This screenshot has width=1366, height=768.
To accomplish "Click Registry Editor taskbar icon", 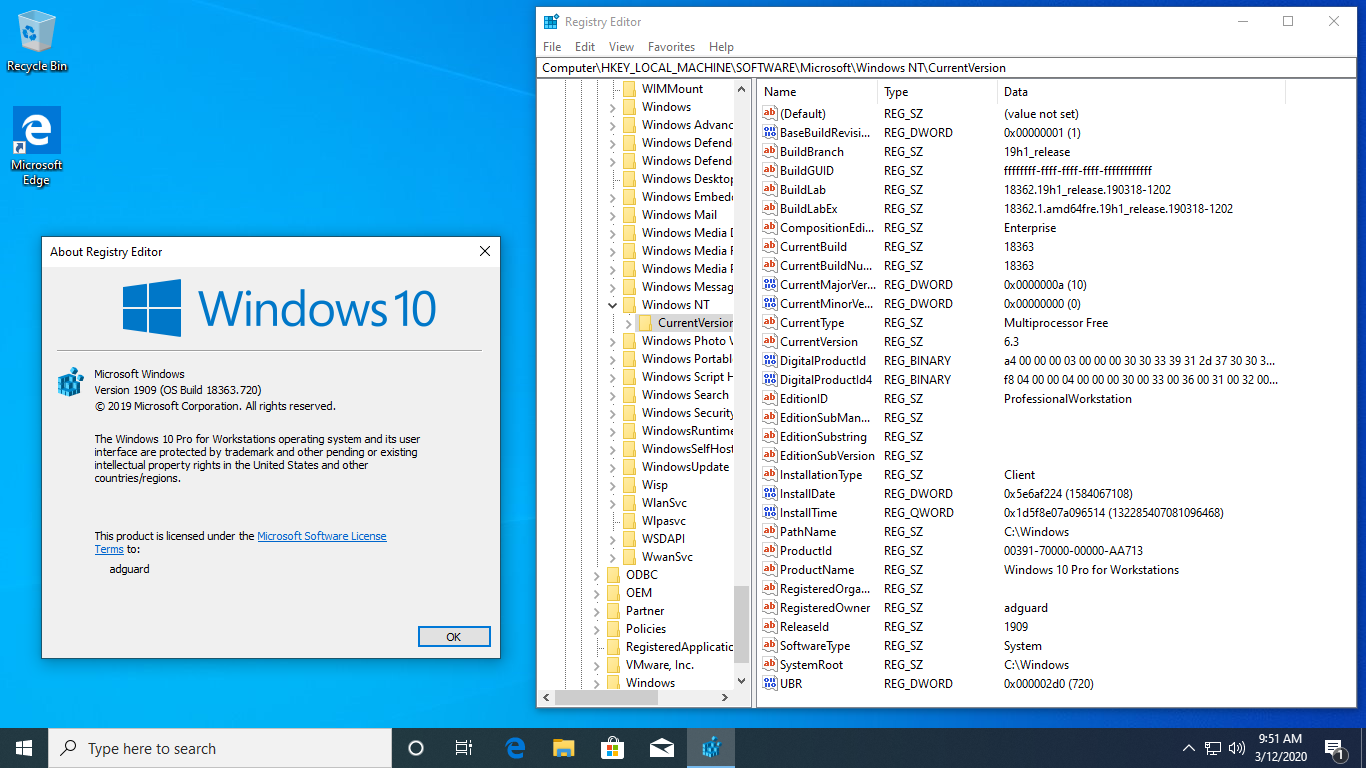I will (711, 748).
